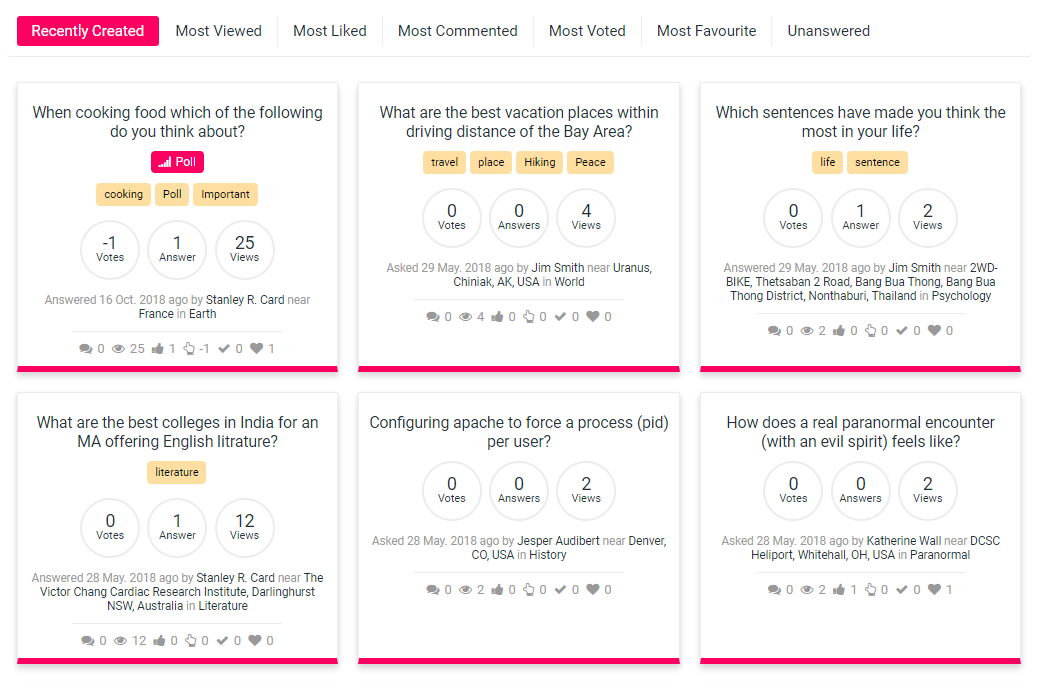Screen dimensions: 1038x683
Task: Click the 'Hiking' tag
Action: [x=540, y=162]
